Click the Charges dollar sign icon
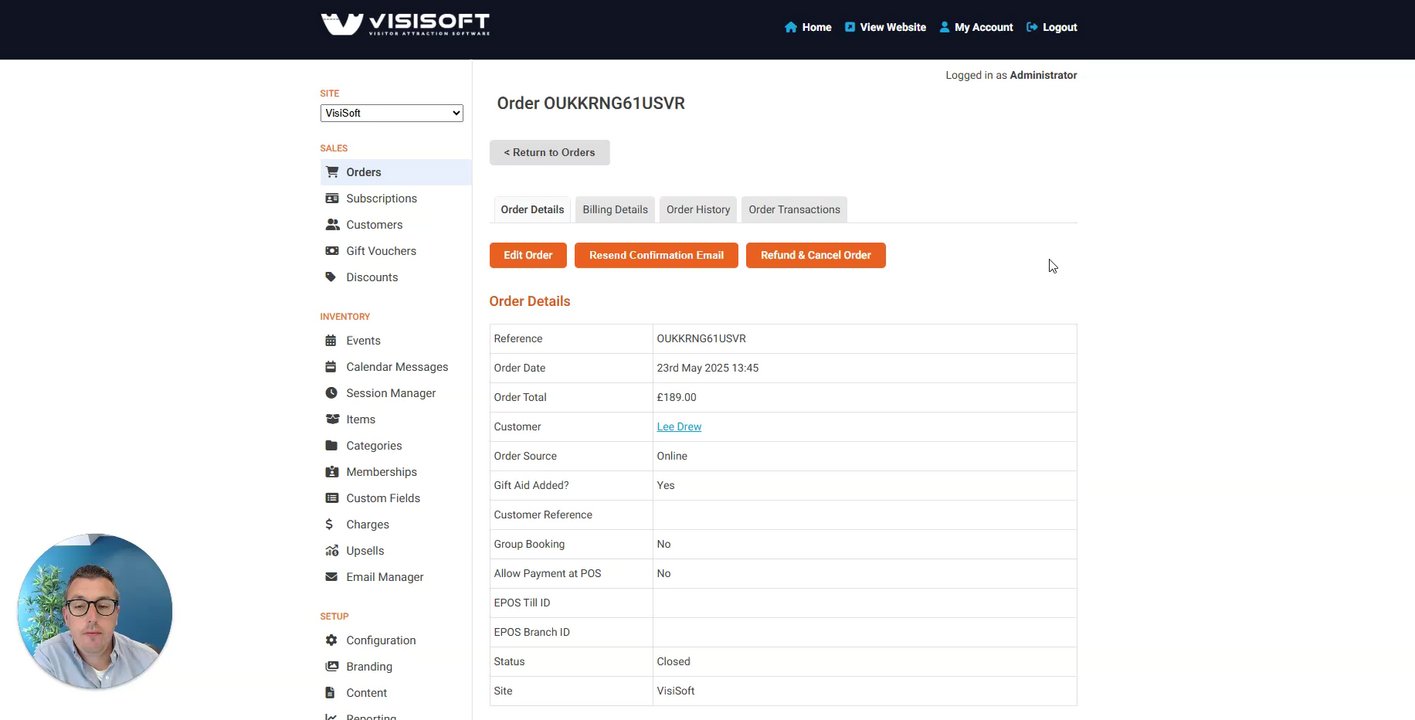Screen dimensions: 1415x720 (330, 524)
